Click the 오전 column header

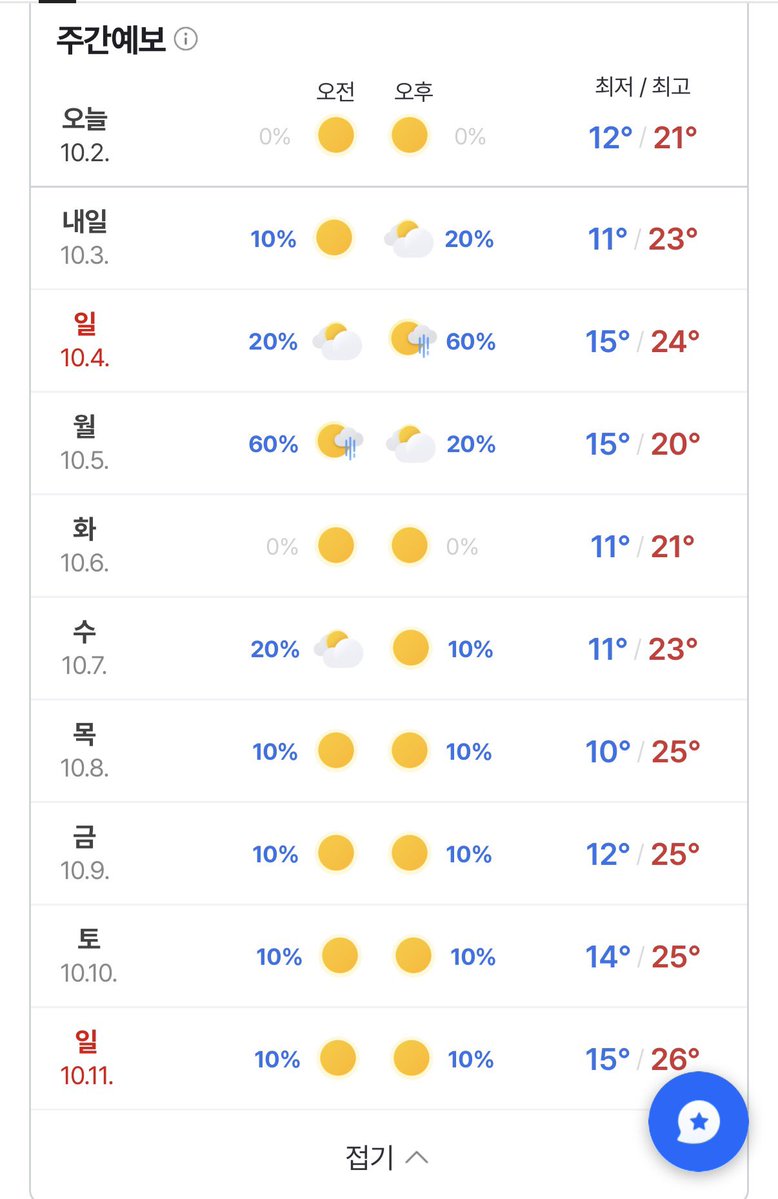pyautogui.click(x=336, y=92)
